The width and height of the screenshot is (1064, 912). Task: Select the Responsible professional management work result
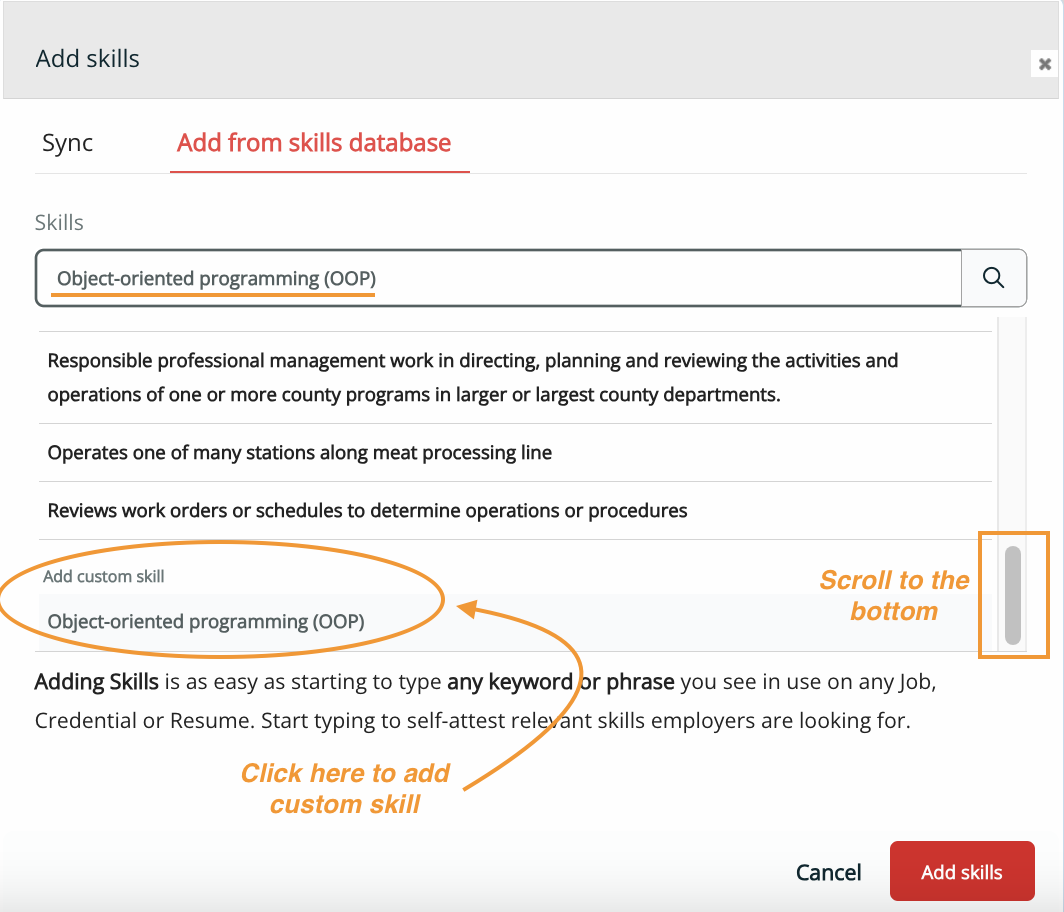[473, 377]
